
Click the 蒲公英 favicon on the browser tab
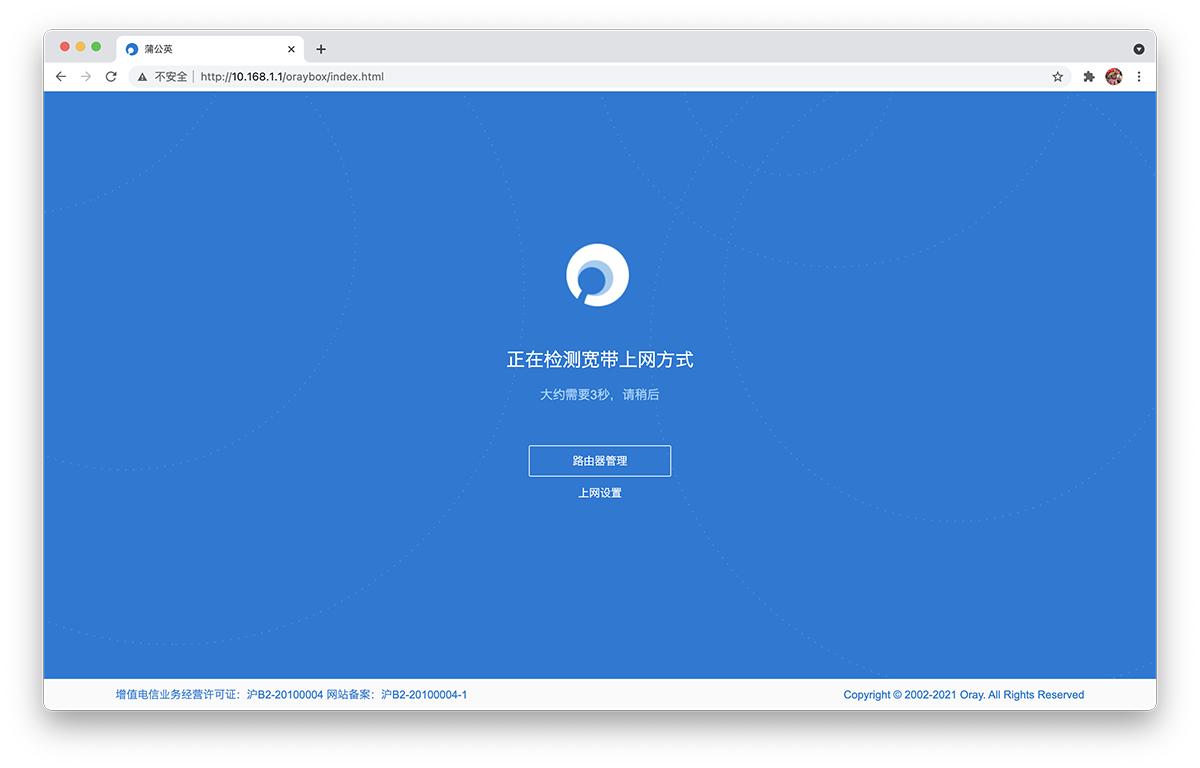[x=131, y=49]
